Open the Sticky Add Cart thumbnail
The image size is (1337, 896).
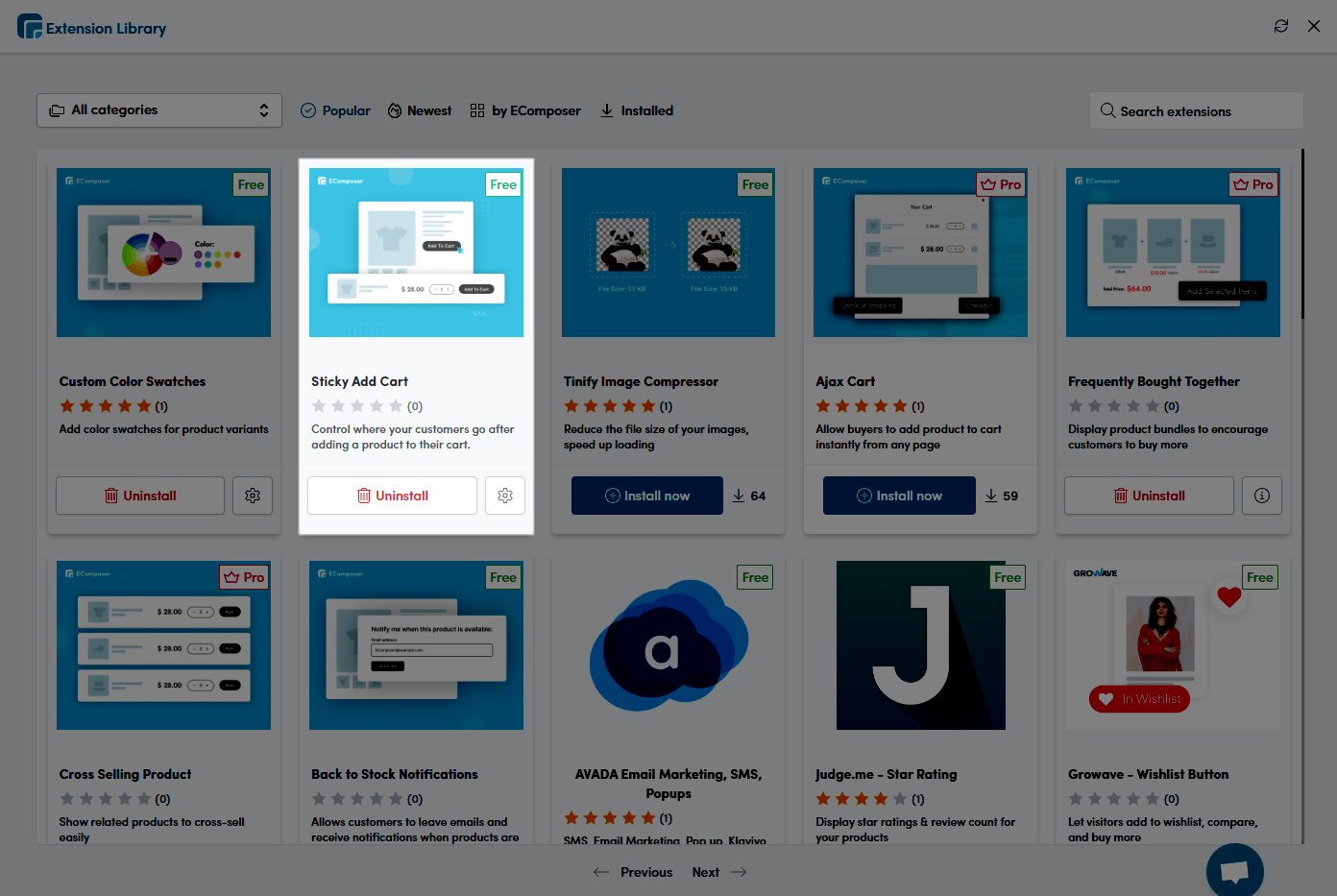click(x=416, y=253)
